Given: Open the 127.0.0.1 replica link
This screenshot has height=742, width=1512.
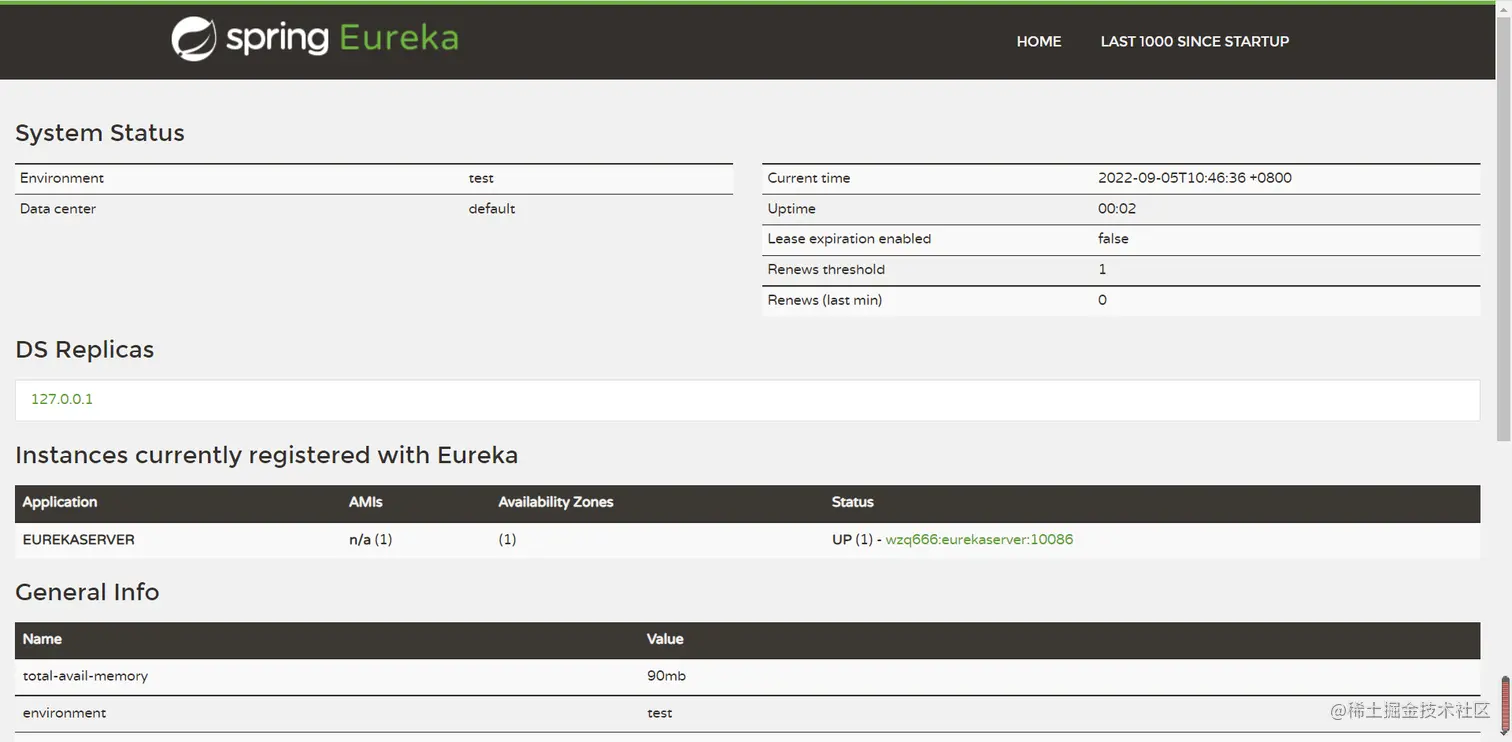Looking at the screenshot, I should [x=62, y=399].
